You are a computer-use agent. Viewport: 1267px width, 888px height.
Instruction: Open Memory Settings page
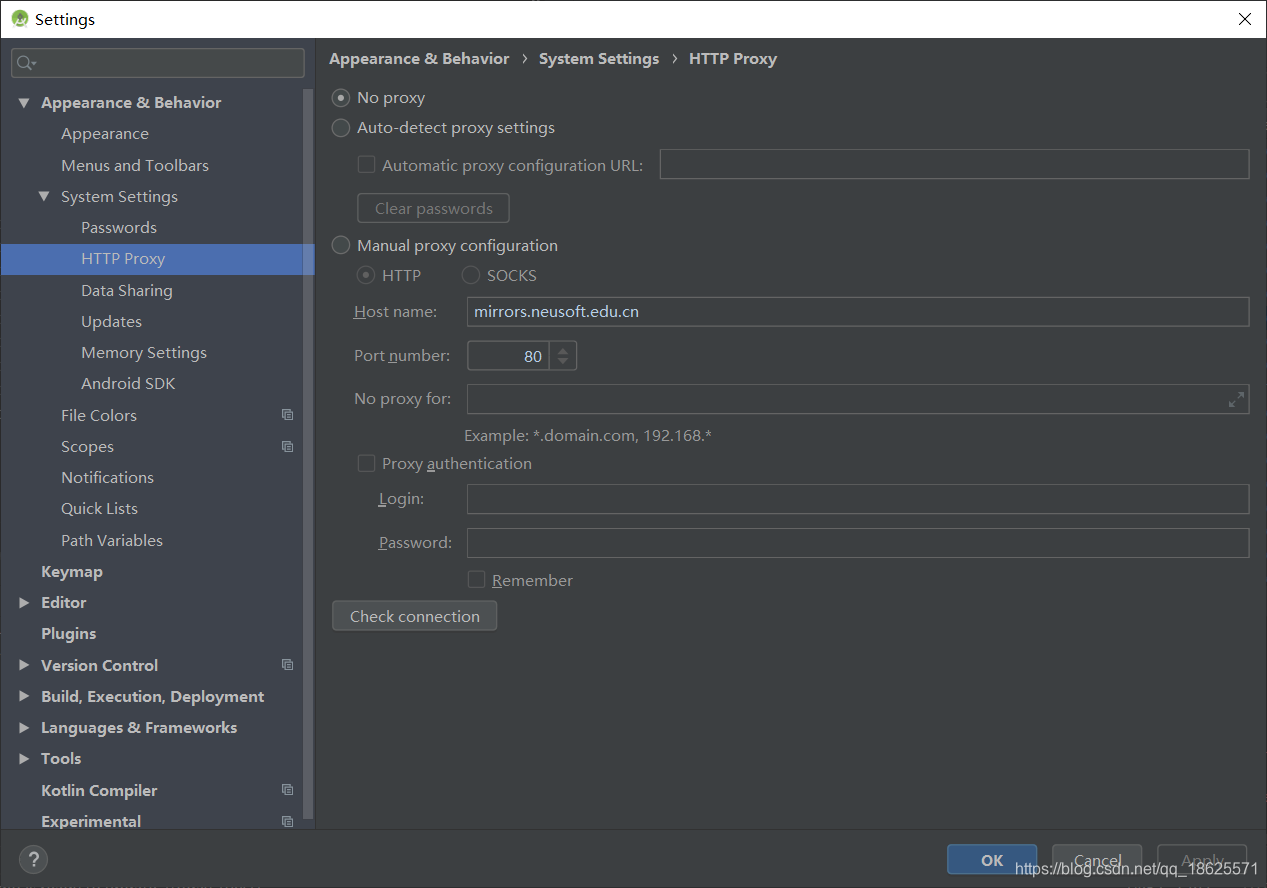click(x=144, y=353)
